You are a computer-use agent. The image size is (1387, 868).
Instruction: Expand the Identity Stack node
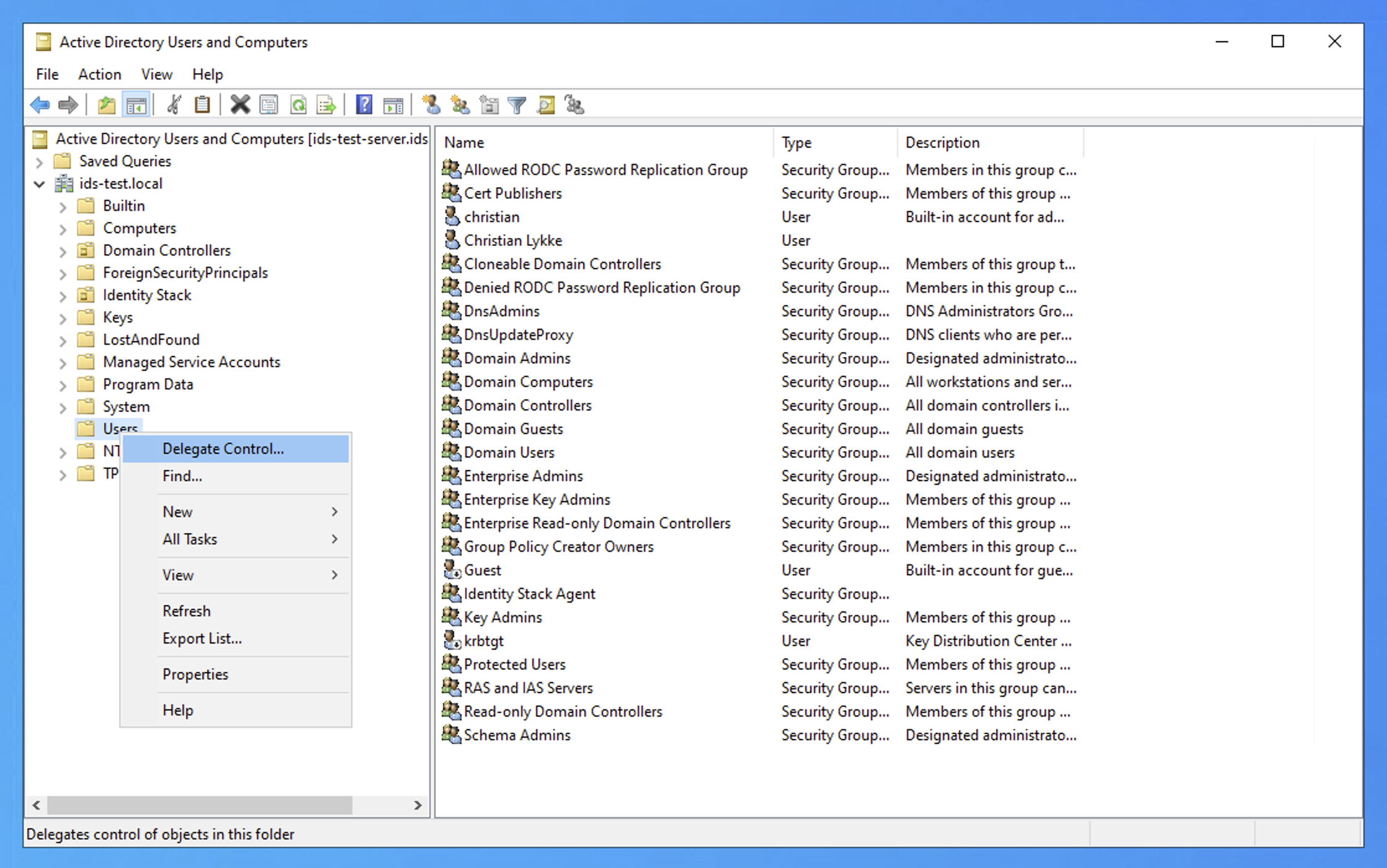tap(63, 296)
